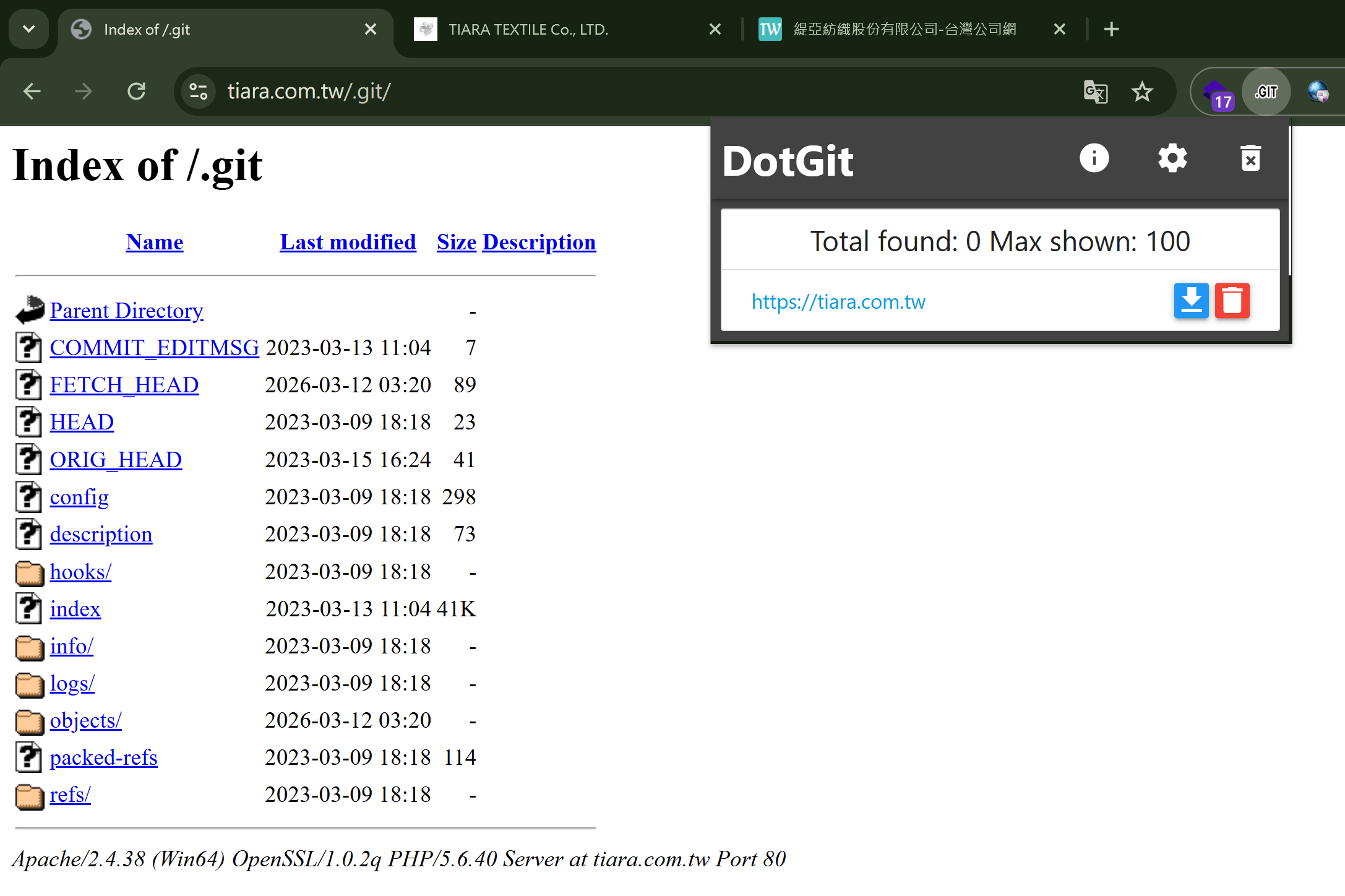Delete the tiara.com.tw entry in DotGit
1345x896 pixels.
(x=1232, y=301)
